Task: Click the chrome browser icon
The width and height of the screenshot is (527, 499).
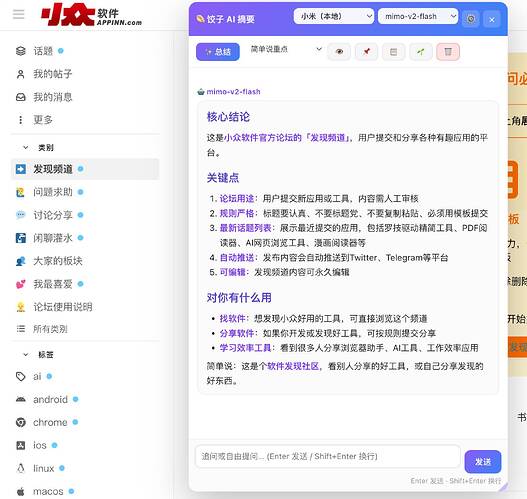Action: [x=21, y=422]
